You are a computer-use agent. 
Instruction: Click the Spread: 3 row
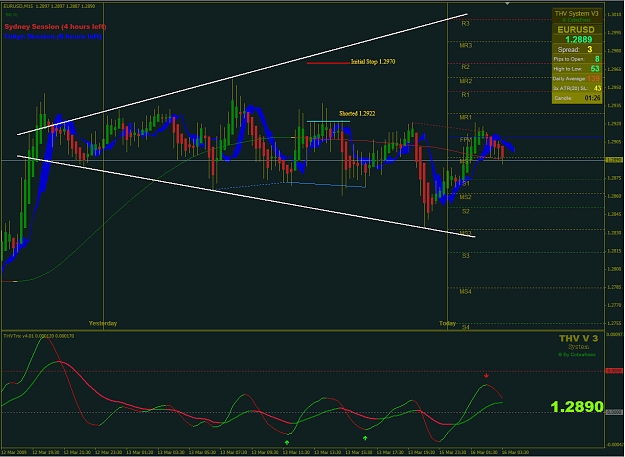tap(577, 49)
